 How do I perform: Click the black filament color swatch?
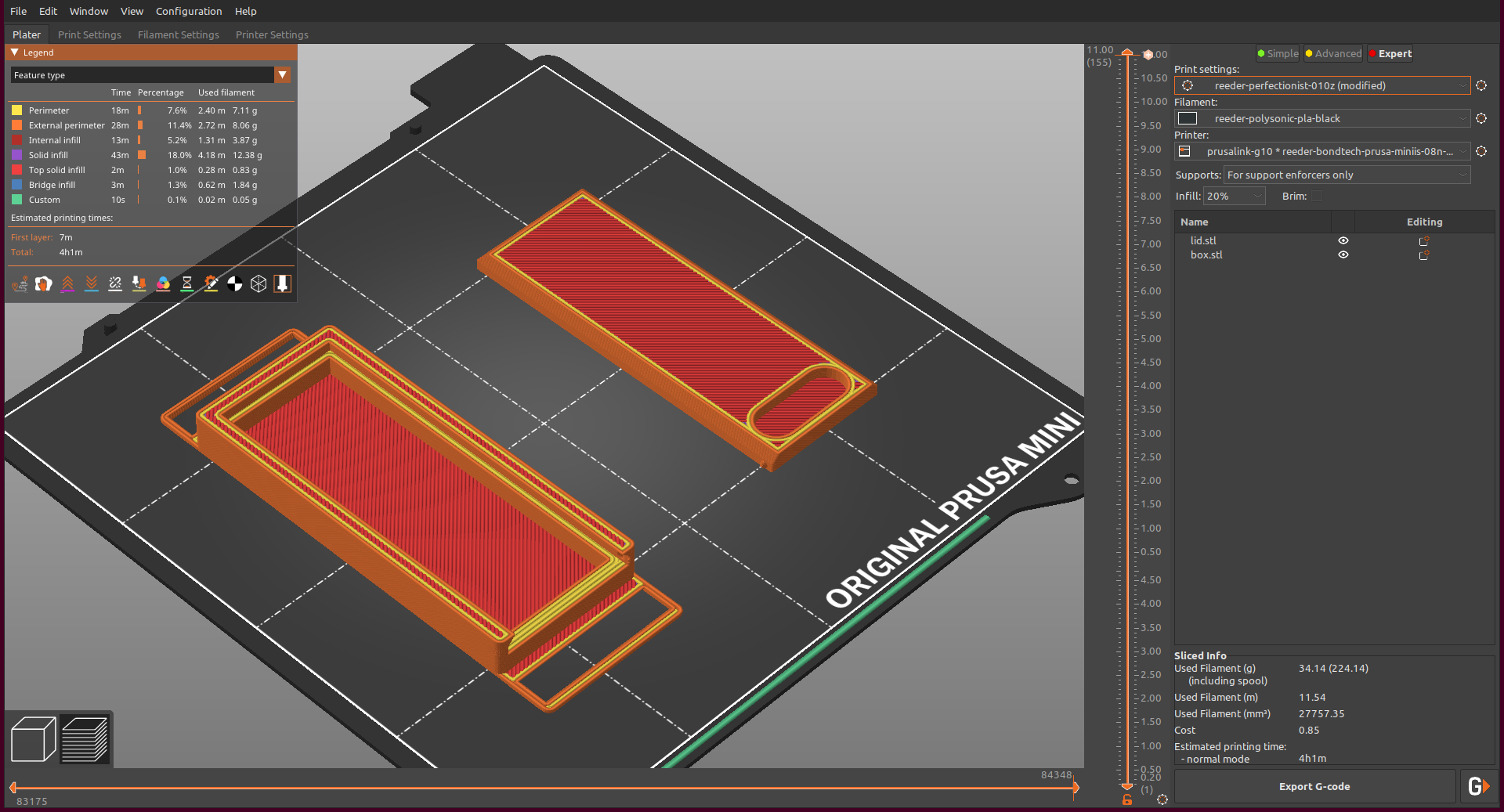[x=1187, y=118]
